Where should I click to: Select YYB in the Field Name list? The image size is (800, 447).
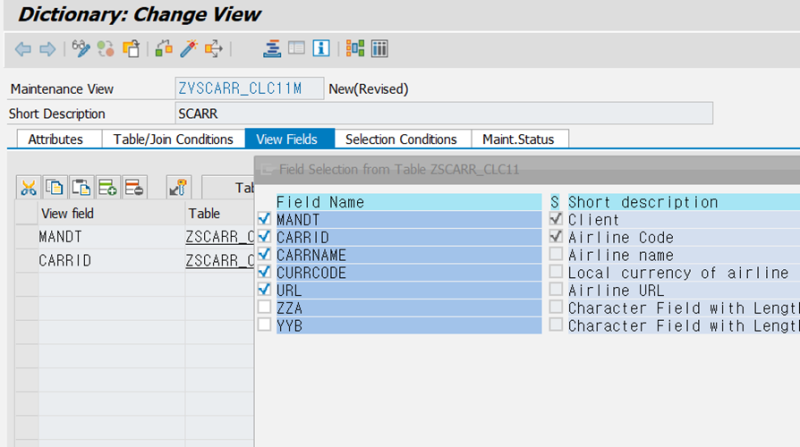point(409,326)
